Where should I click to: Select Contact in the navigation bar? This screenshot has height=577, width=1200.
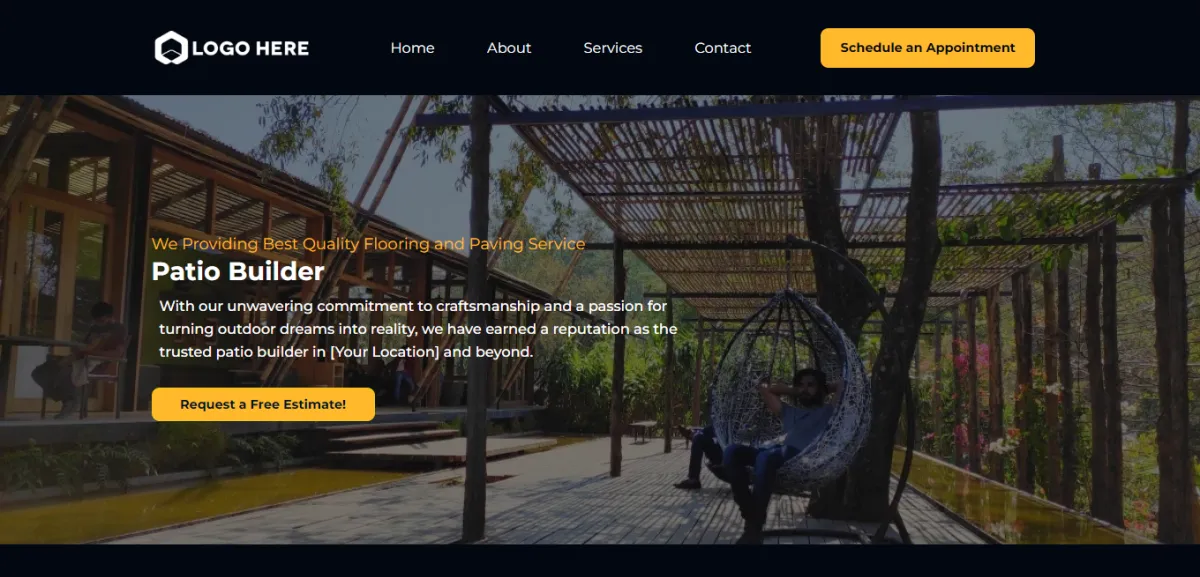click(x=723, y=48)
